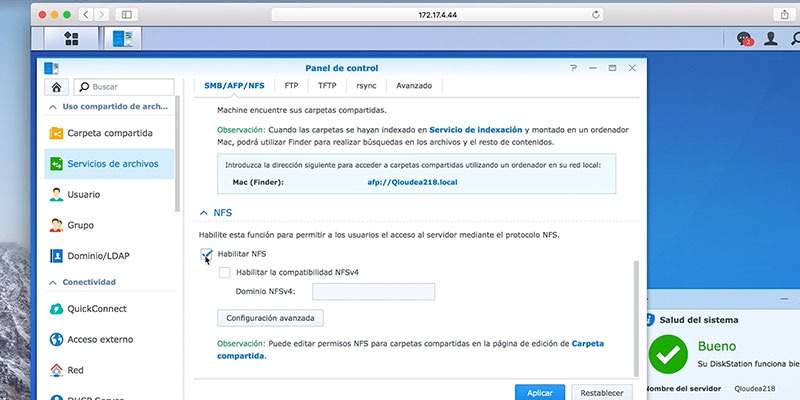Open Configuración avanzada for NFS
The width and height of the screenshot is (800, 400).
[x=270, y=318]
